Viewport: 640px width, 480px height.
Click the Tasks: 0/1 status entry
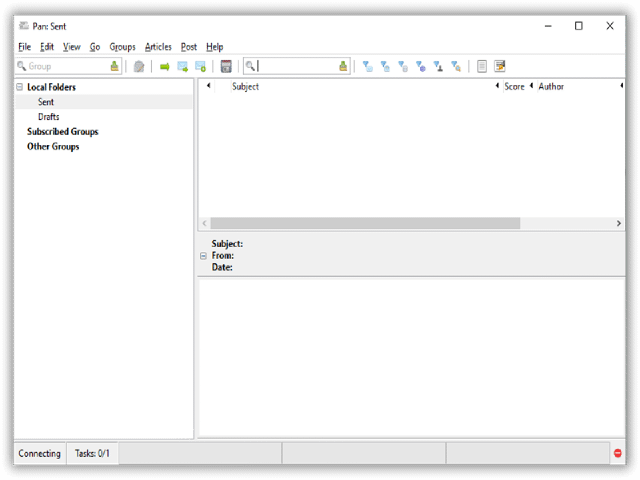pyautogui.click(x=92, y=453)
